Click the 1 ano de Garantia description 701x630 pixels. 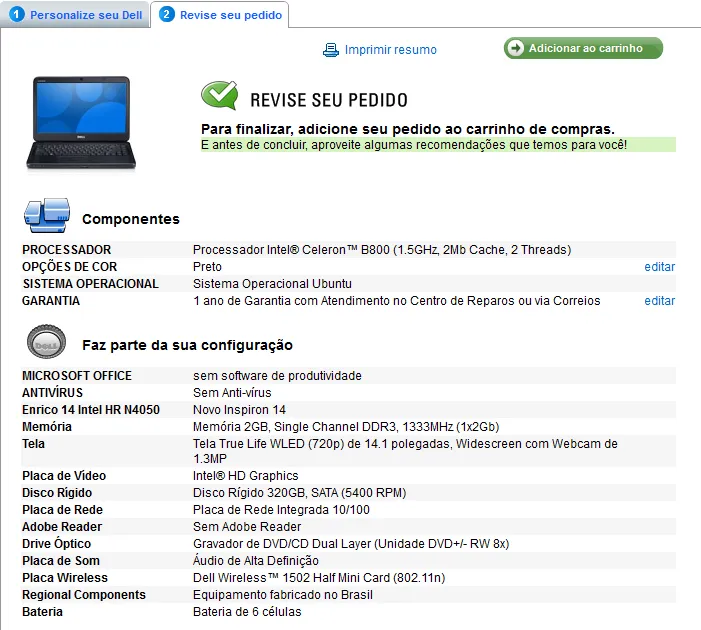pyautogui.click(x=397, y=301)
